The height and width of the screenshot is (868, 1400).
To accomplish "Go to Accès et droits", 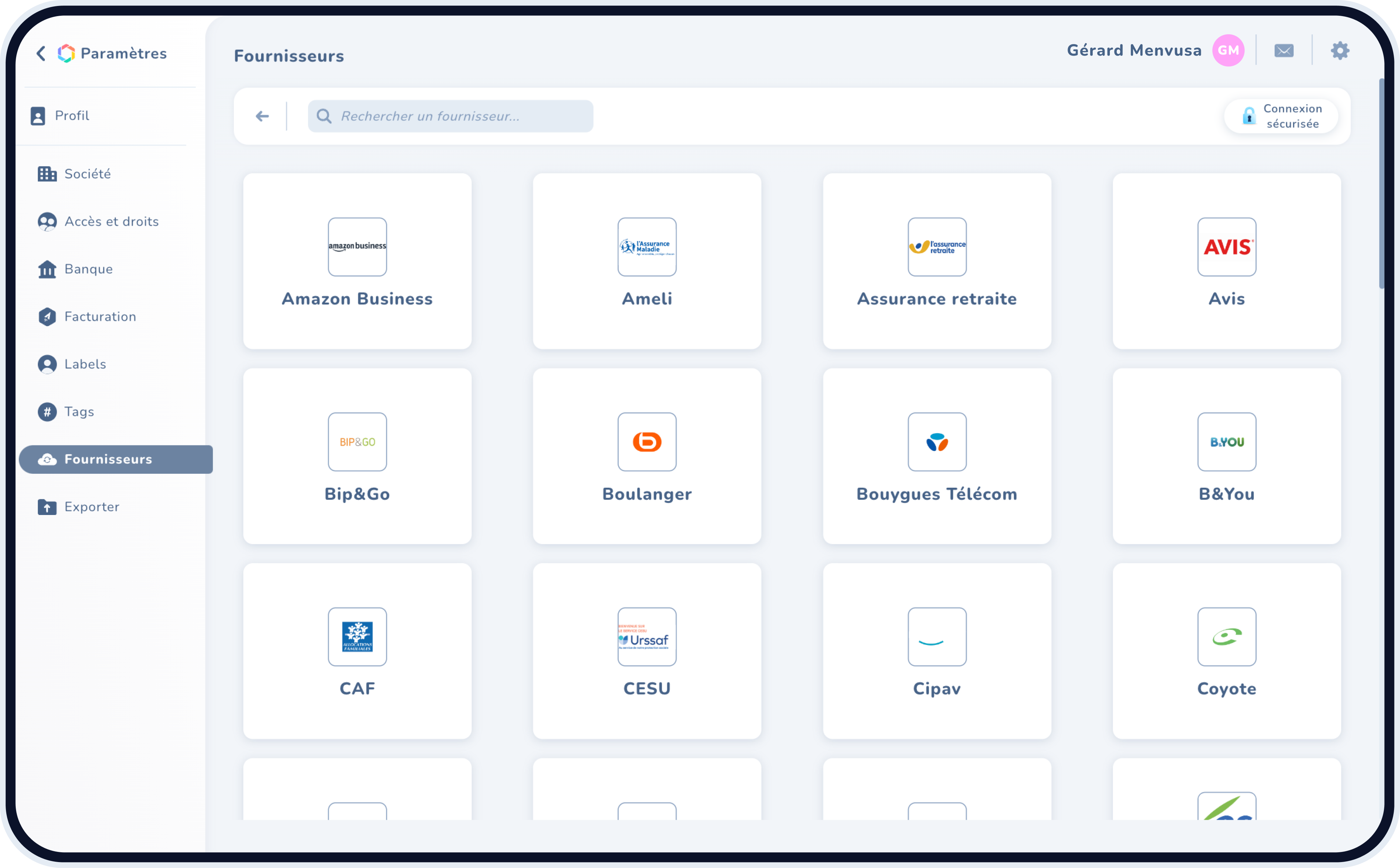I will click(111, 221).
